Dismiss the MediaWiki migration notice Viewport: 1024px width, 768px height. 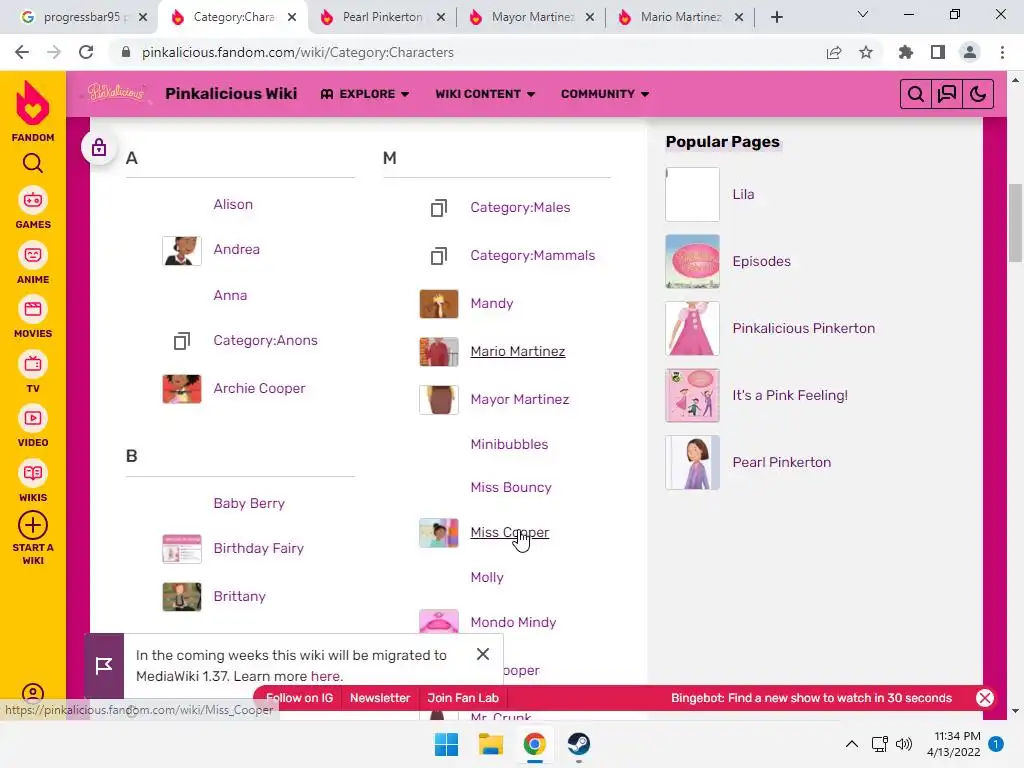point(483,654)
